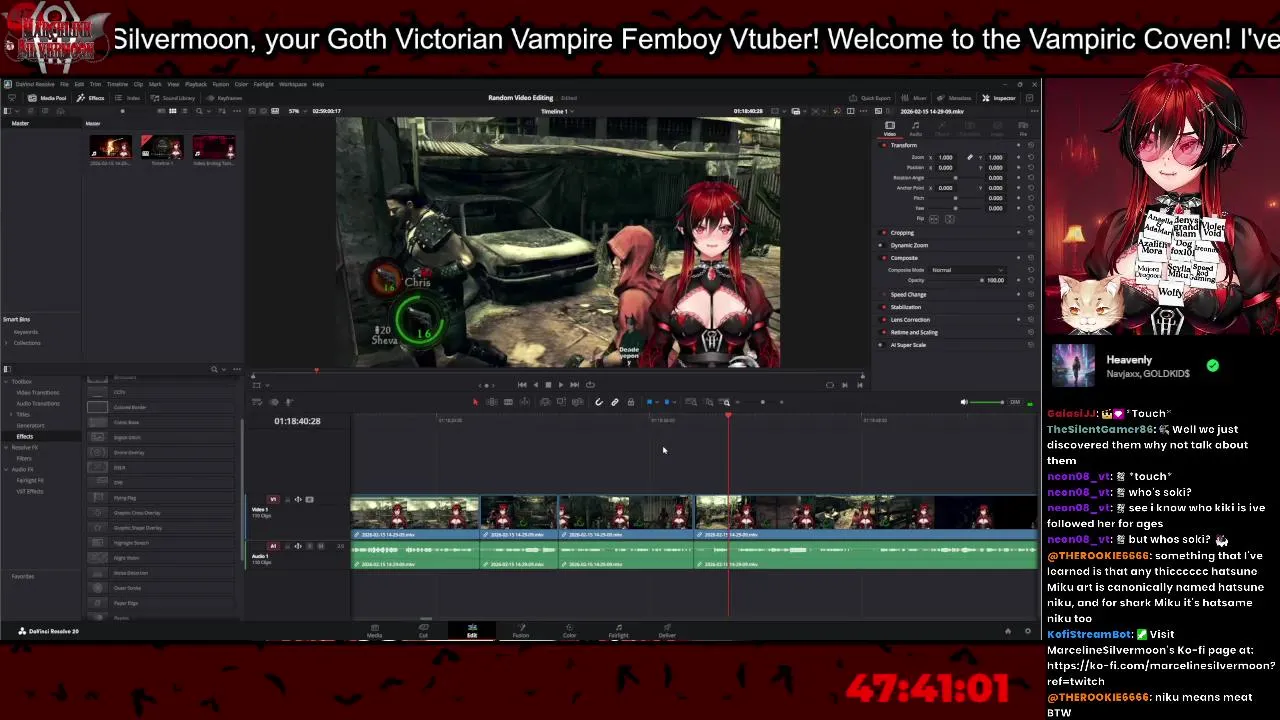This screenshot has width=1280, height=720.
Task: Toggle Loop playback icon
Action: (590, 384)
